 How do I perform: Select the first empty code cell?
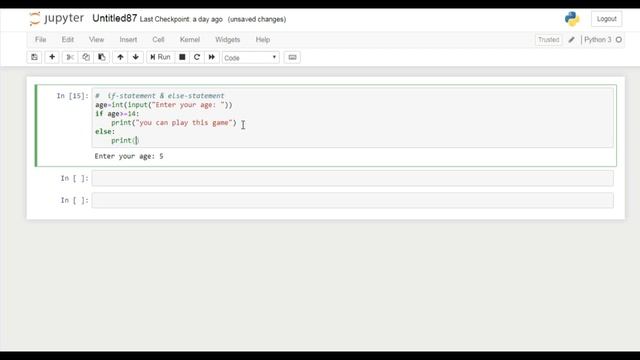(352, 178)
